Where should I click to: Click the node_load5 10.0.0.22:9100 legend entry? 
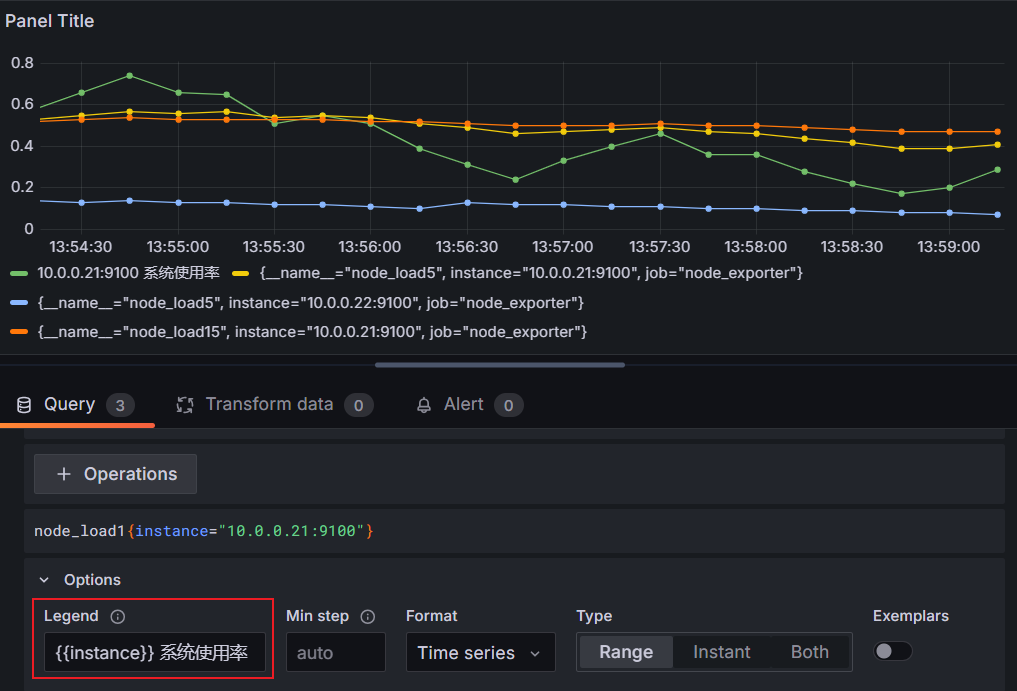tap(310, 302)
